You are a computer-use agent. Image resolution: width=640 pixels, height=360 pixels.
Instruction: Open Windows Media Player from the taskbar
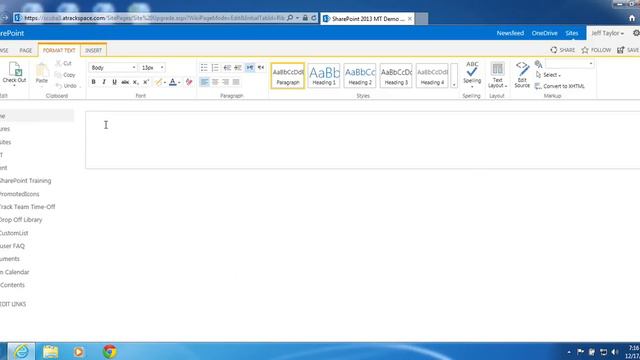click(x=79, y=351)
